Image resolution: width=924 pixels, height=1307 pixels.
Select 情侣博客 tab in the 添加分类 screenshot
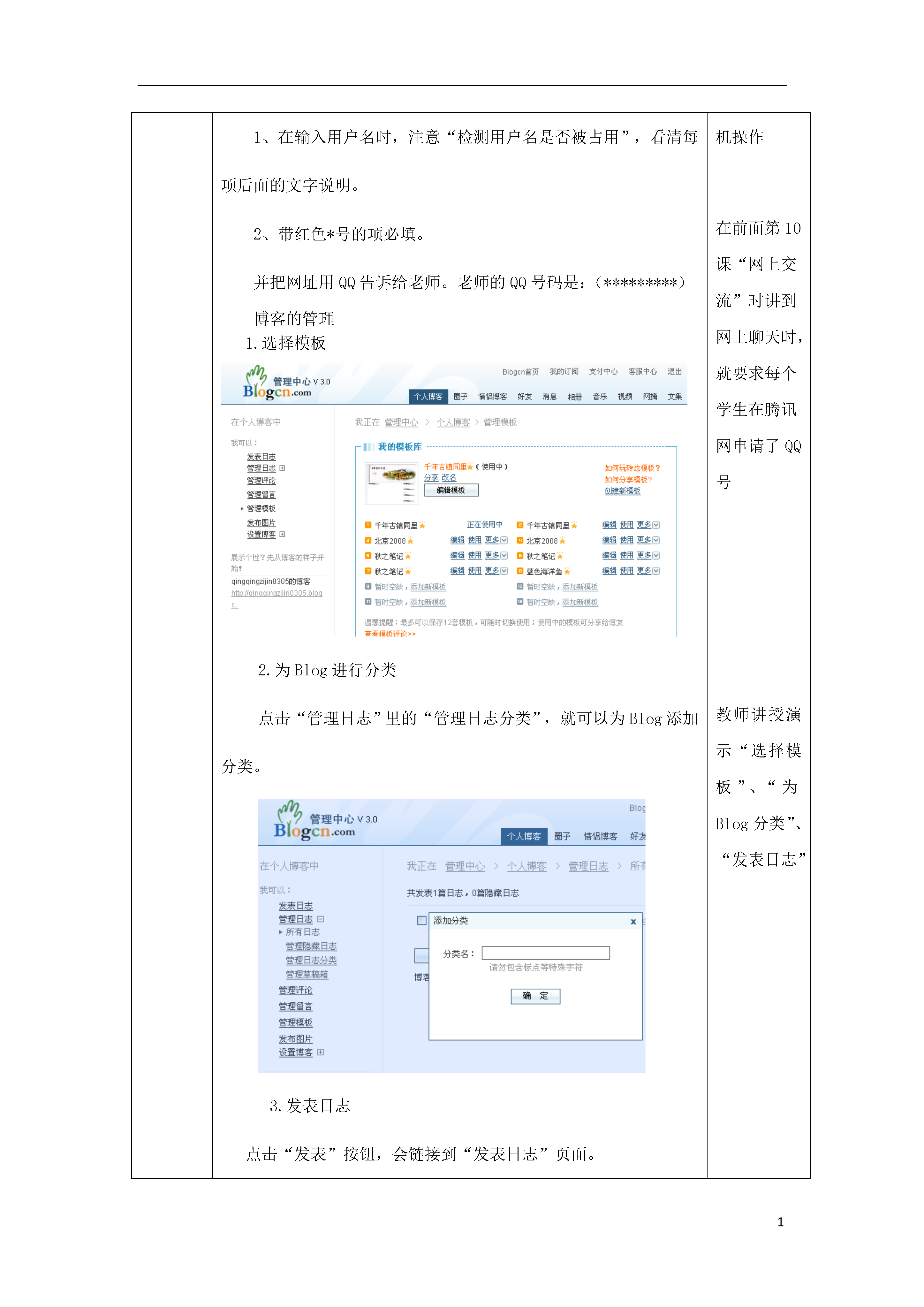[600, 836]
